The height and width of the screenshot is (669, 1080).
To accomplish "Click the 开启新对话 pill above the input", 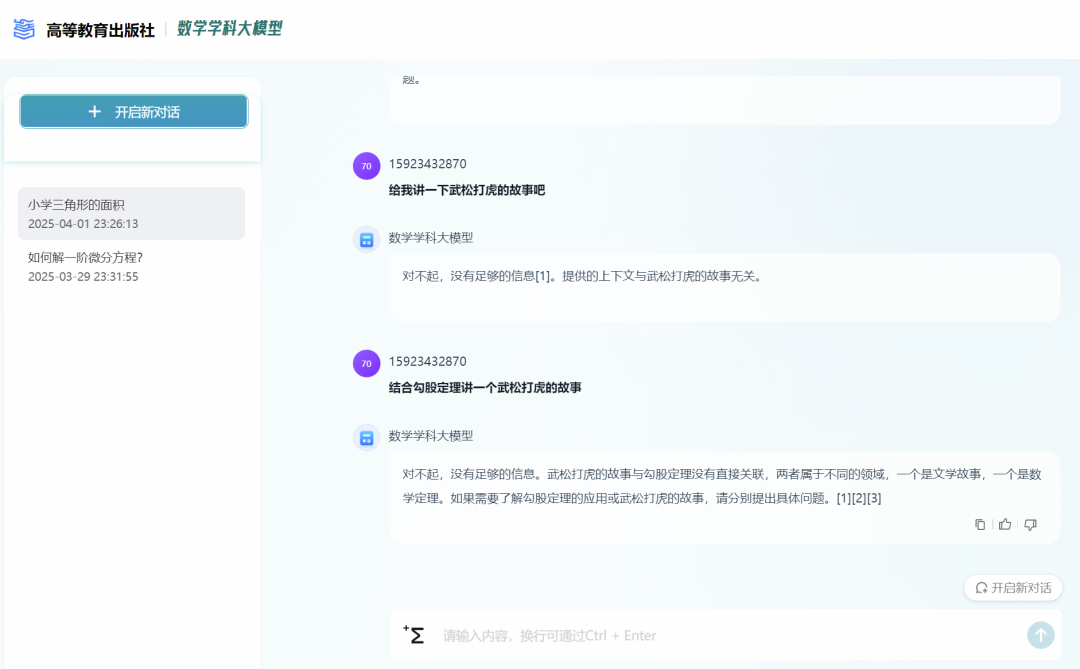I will point(1013,587).
